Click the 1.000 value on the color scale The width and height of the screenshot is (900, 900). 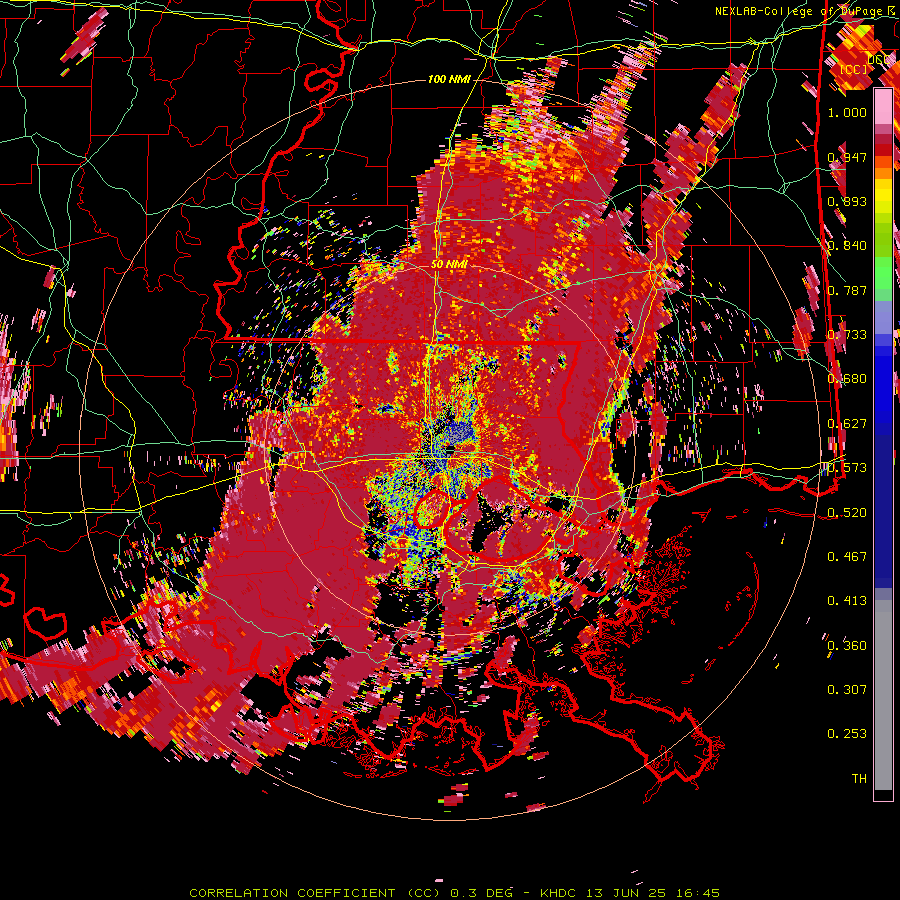(847, 112)
